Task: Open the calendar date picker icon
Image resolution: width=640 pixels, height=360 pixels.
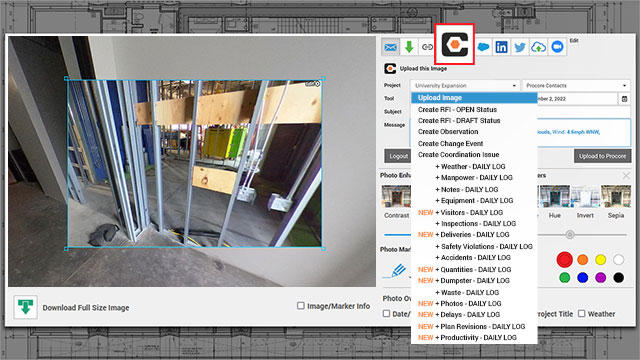Action: (x=624, y=99)
